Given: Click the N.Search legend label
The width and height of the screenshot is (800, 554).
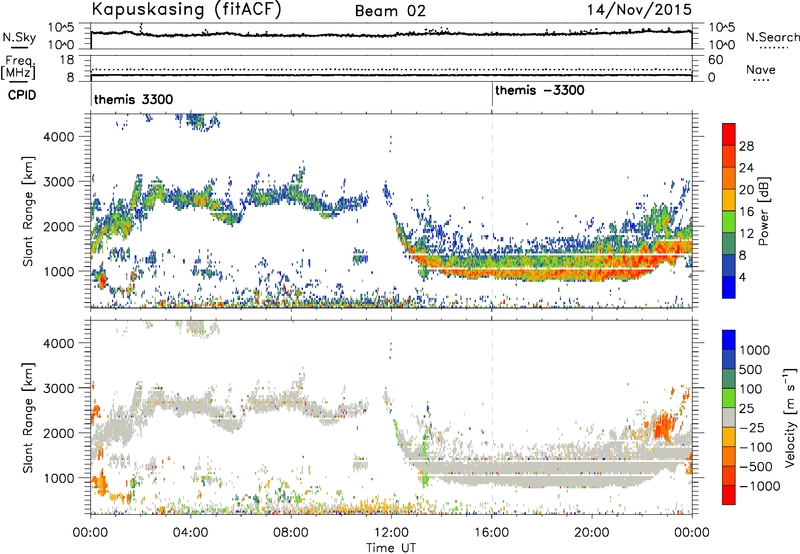Looking at the screenshot, I should (772, 37).
